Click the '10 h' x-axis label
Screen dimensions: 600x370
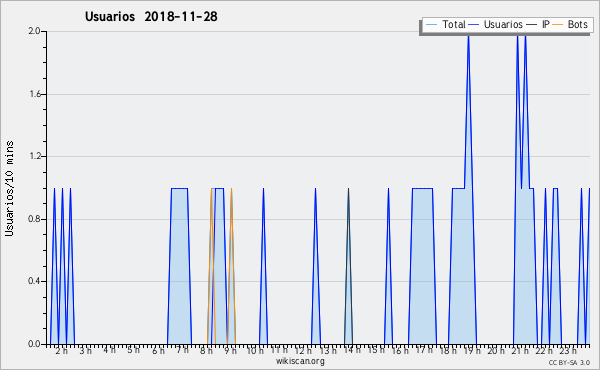point(255,350)
